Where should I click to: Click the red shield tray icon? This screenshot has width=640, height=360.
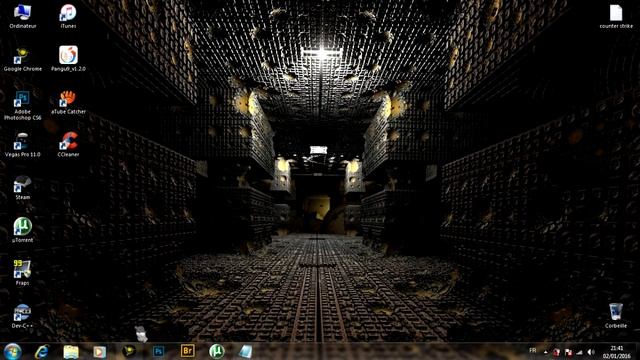pyautogui.click(x=556, y=352)
